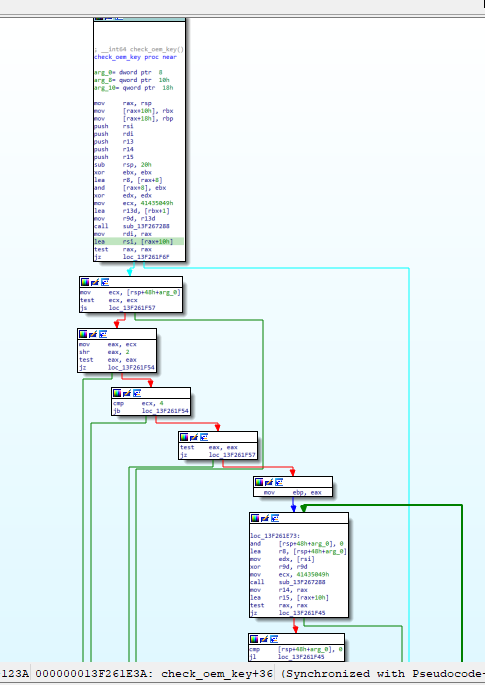Click group icon on 'jz loc_13F261F57' node
The image size is (485, 685).
pos(204,437)
